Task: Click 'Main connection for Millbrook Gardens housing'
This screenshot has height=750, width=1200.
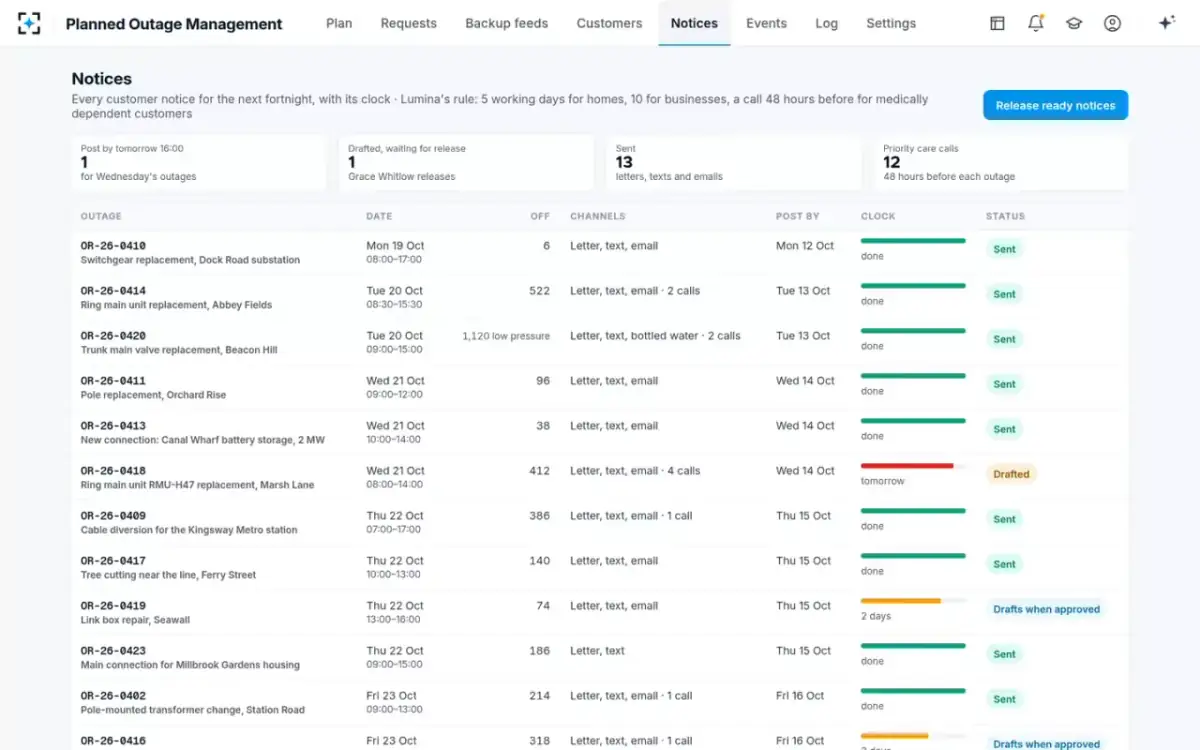Action: [x=190, y=665]
